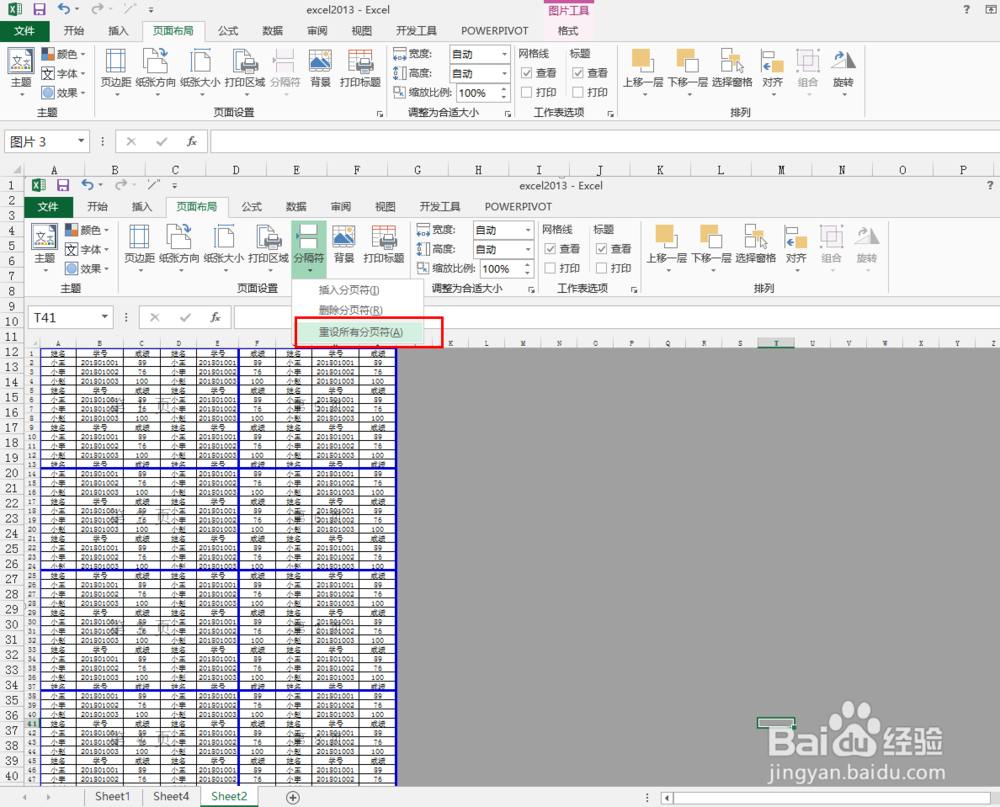Increase 缩放比例 scale spinner in top ribbon
Viewport: 1000px width, 807px height.
click(504, 89)
